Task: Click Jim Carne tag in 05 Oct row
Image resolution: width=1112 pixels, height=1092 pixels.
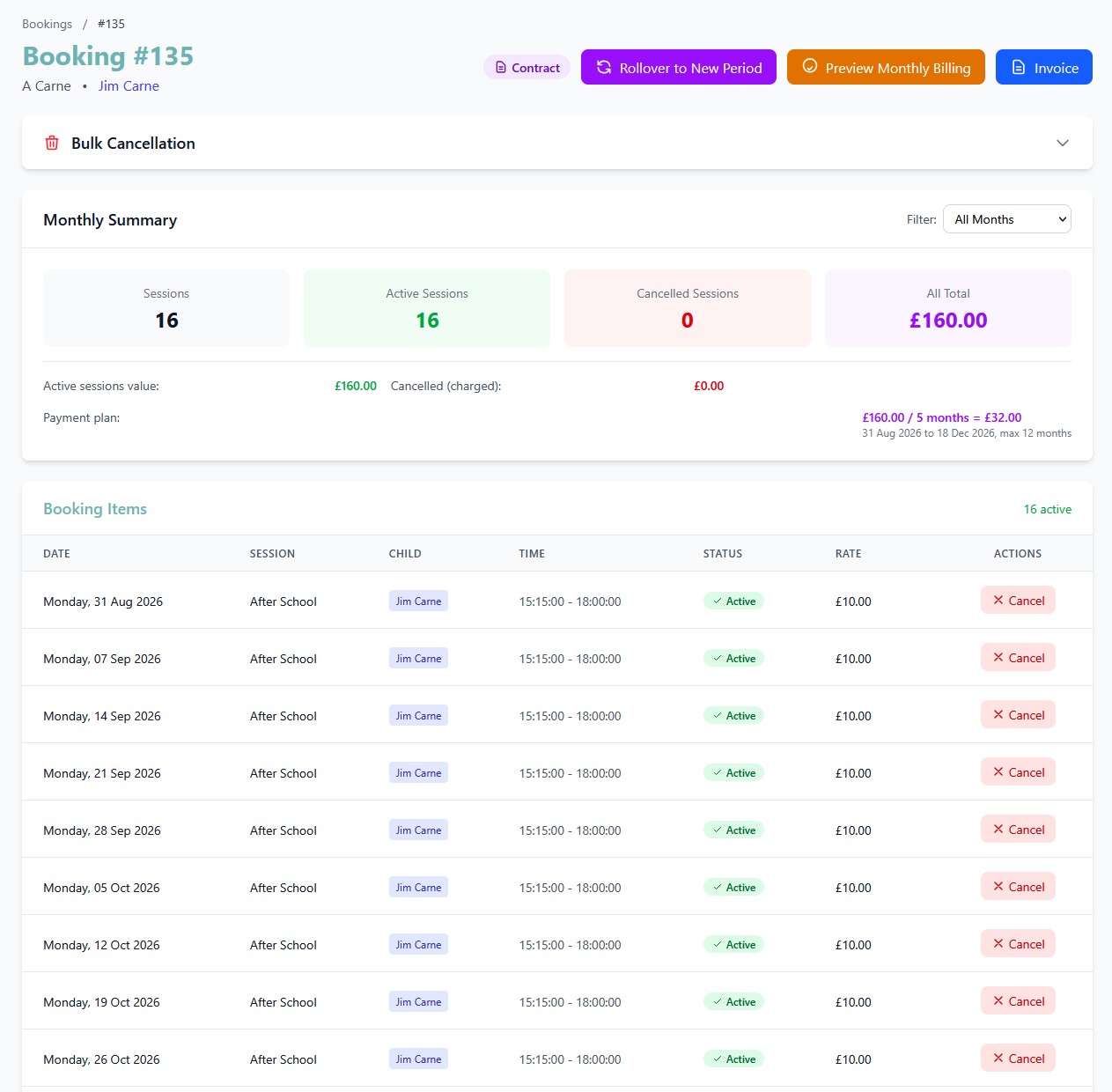Action: tap(418, 888)
